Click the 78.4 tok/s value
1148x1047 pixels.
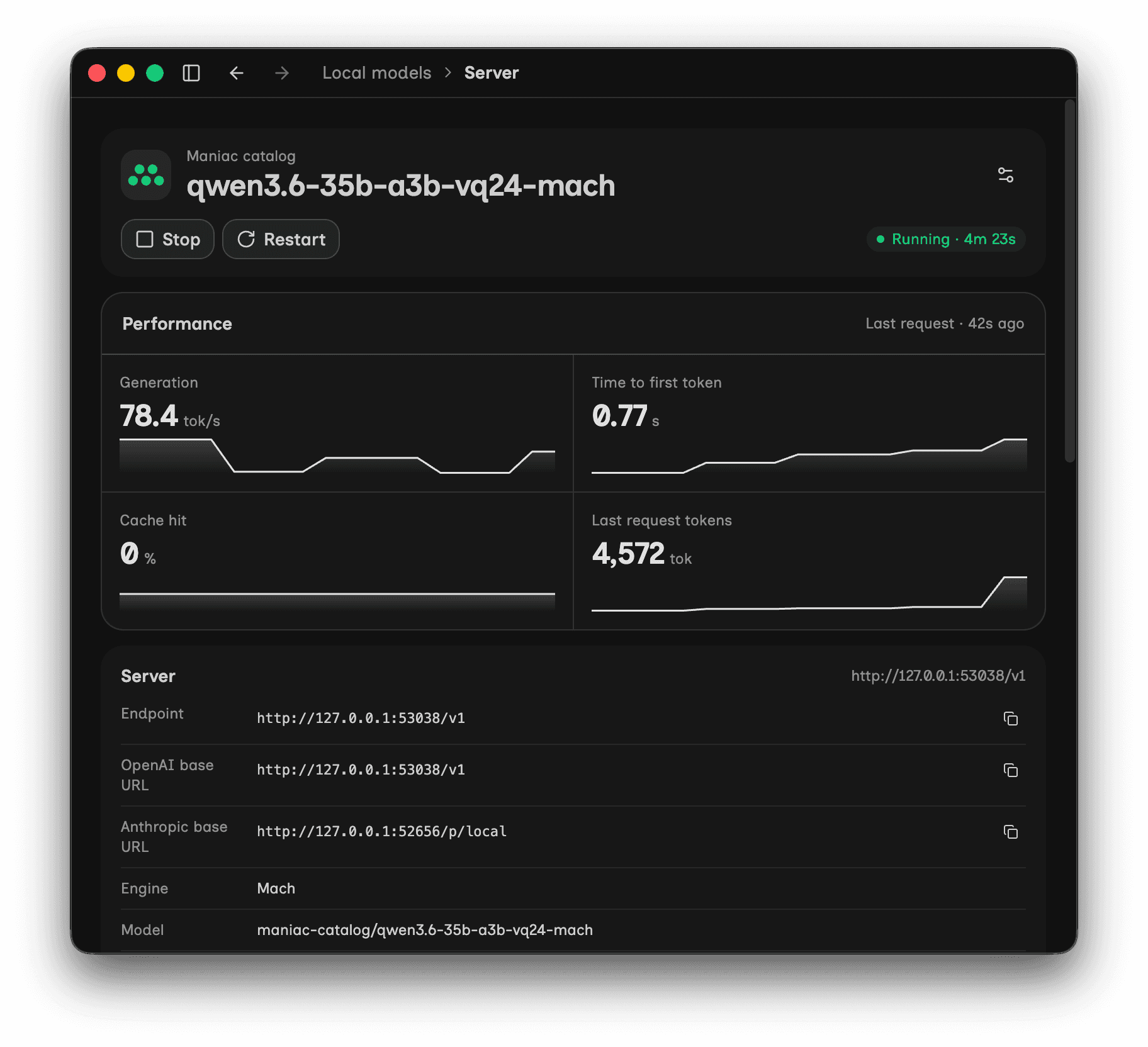click(170, 416)
